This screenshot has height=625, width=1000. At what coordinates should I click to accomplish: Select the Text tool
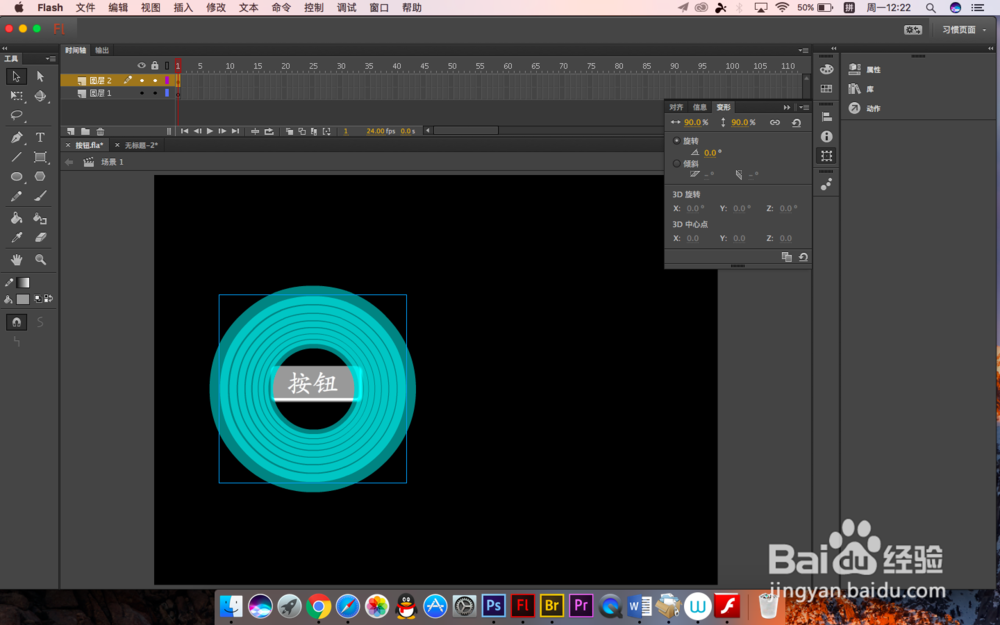(40, 137)
